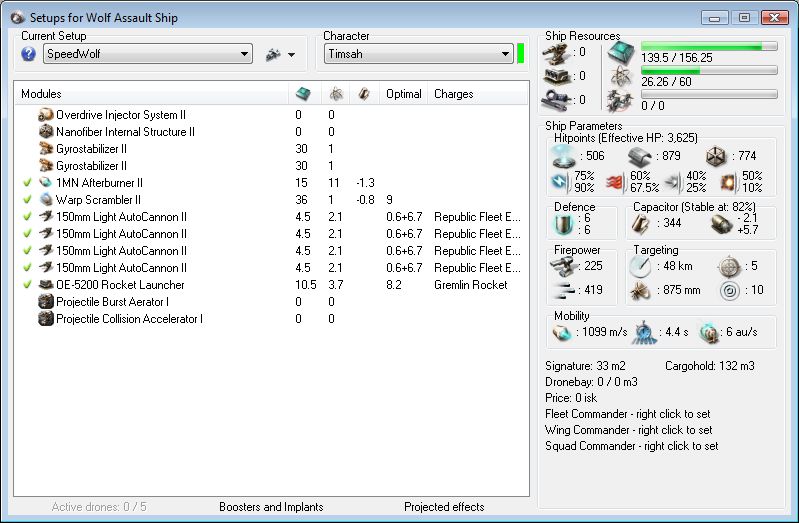Click the warp speed icon
This screenshot has height=523, width=799.
[x=708, y=332]
